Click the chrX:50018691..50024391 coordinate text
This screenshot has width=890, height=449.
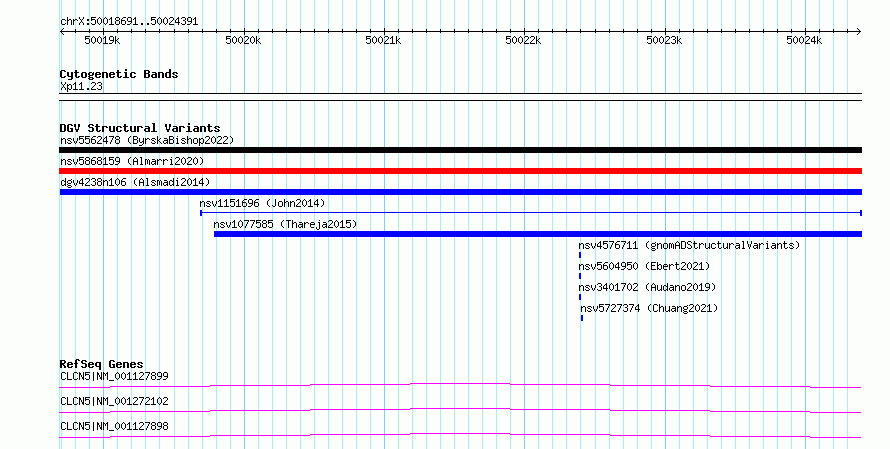tap(129, 22)
